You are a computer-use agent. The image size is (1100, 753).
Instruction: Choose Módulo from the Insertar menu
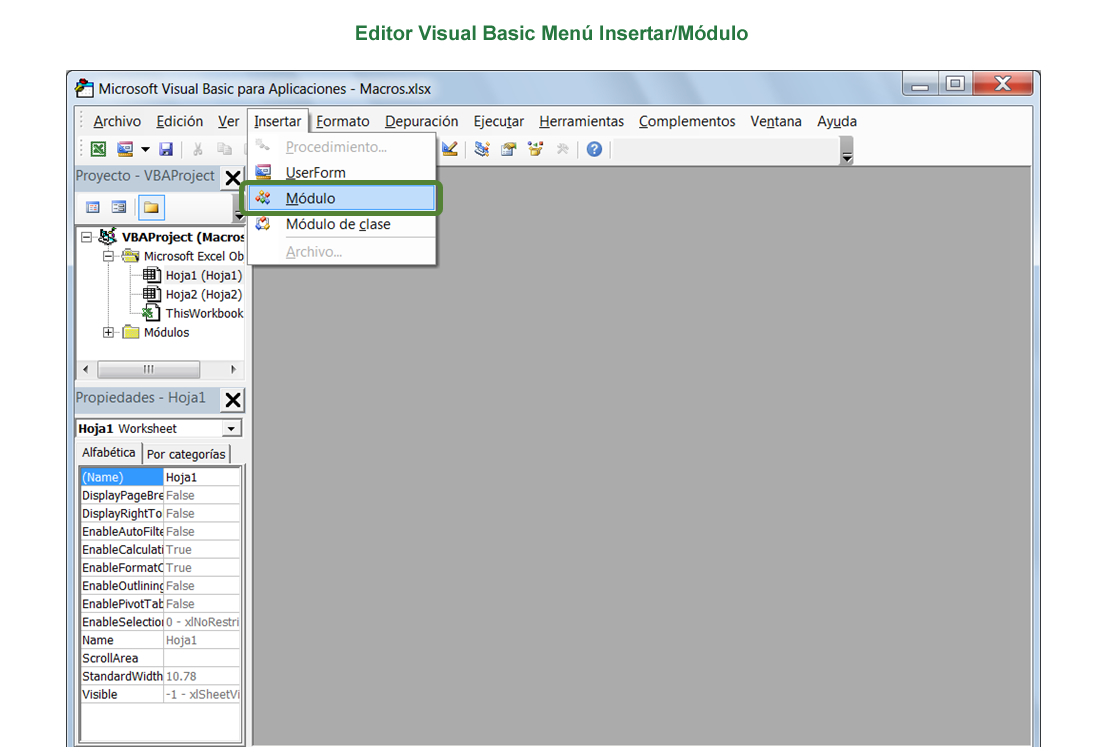[342, 199]
